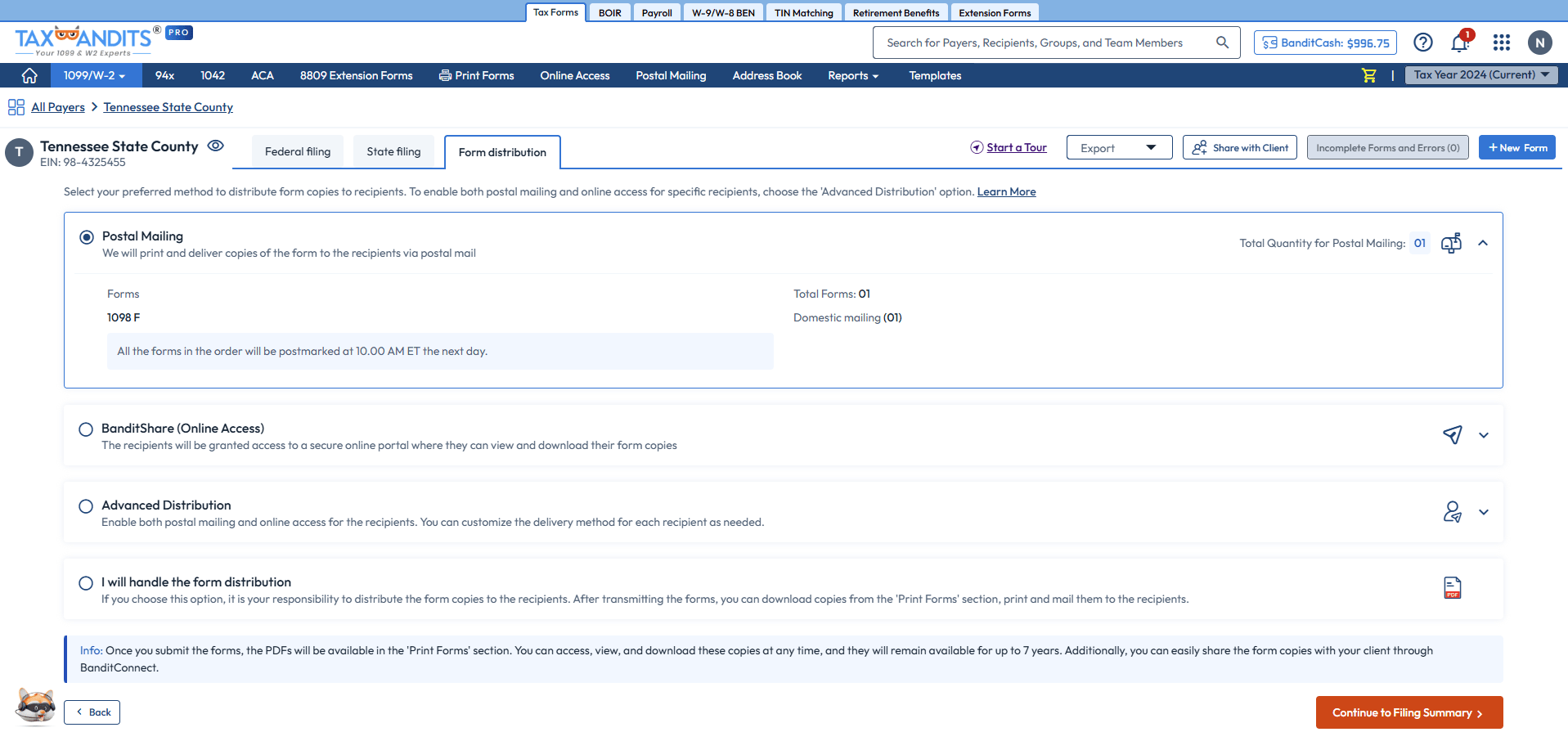The height and width of the screenshot is (741, 1568).
Task: Select BanditShare (Online Access) radio option
Action: 86,429
